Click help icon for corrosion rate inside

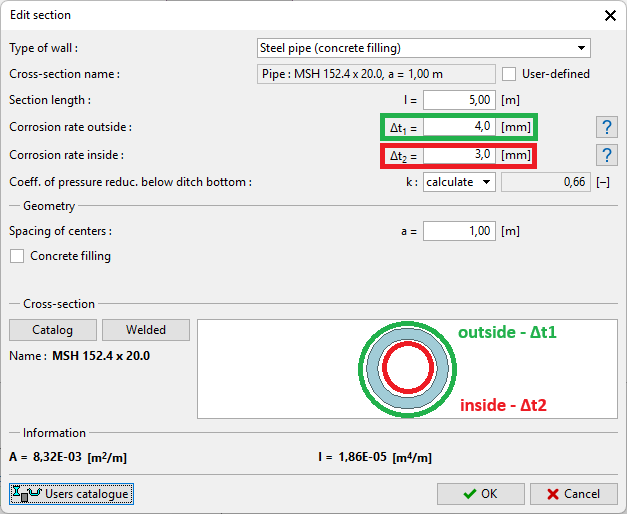605,155
